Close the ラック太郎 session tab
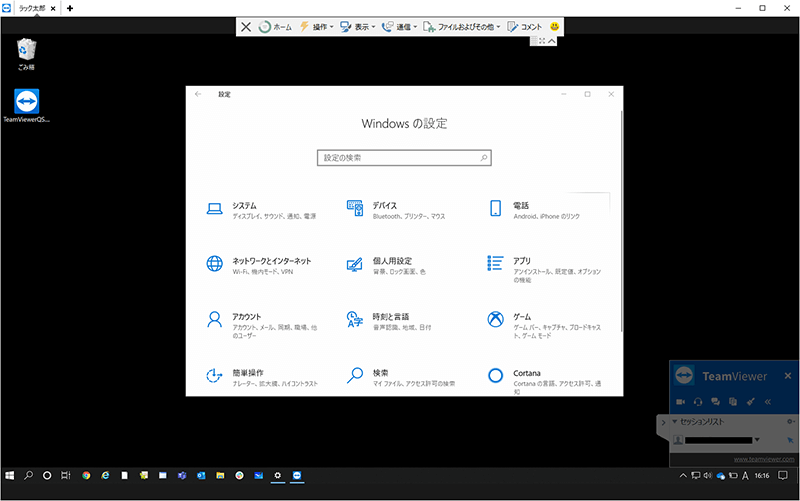 (x=53, y=9)
